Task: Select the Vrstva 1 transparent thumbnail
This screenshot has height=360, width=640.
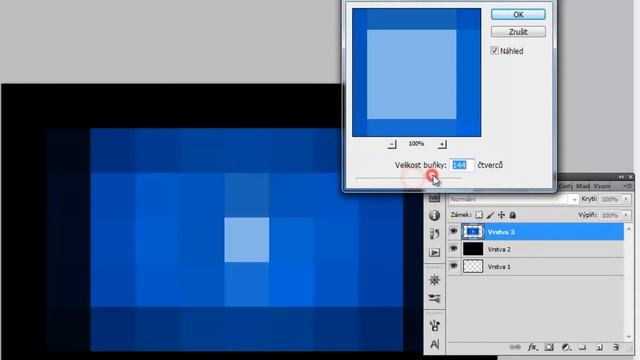Action: (x=473, y=266)
